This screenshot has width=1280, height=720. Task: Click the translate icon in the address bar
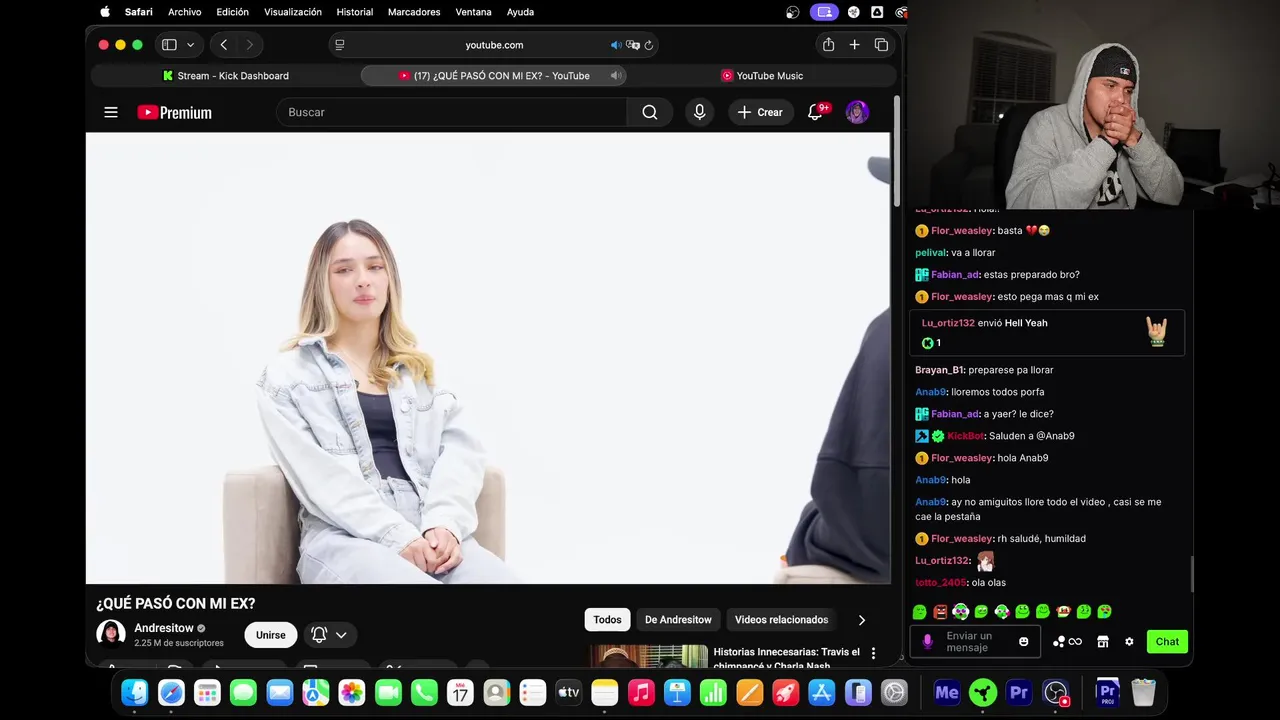click(633, 45)
